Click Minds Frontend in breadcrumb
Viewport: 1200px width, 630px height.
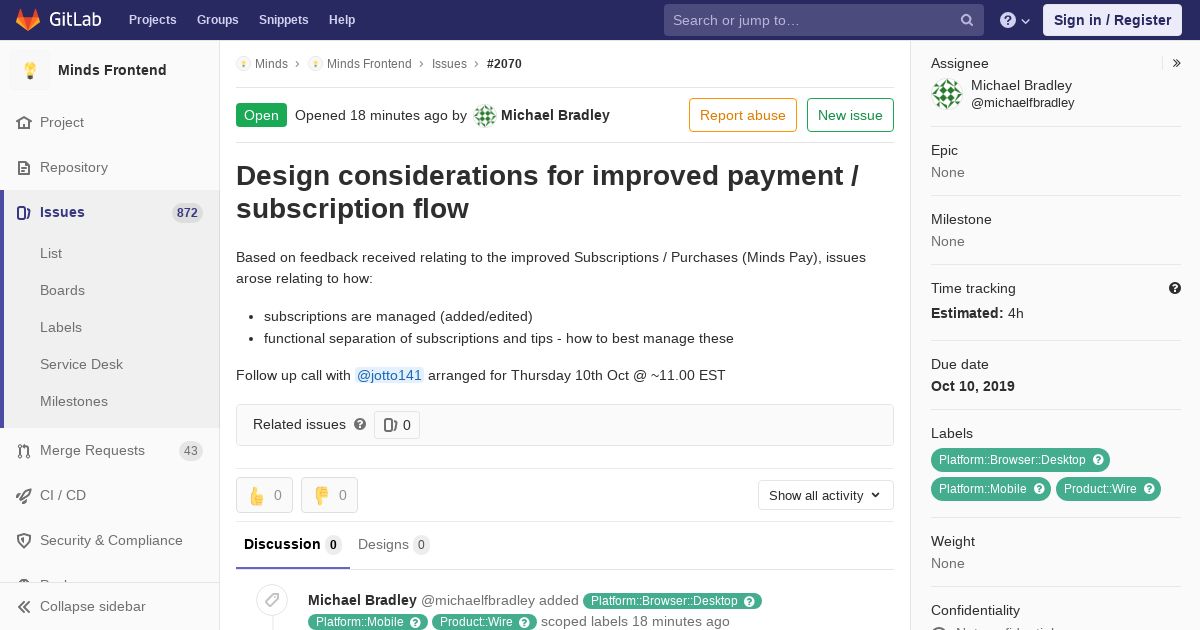click(369, 64)
